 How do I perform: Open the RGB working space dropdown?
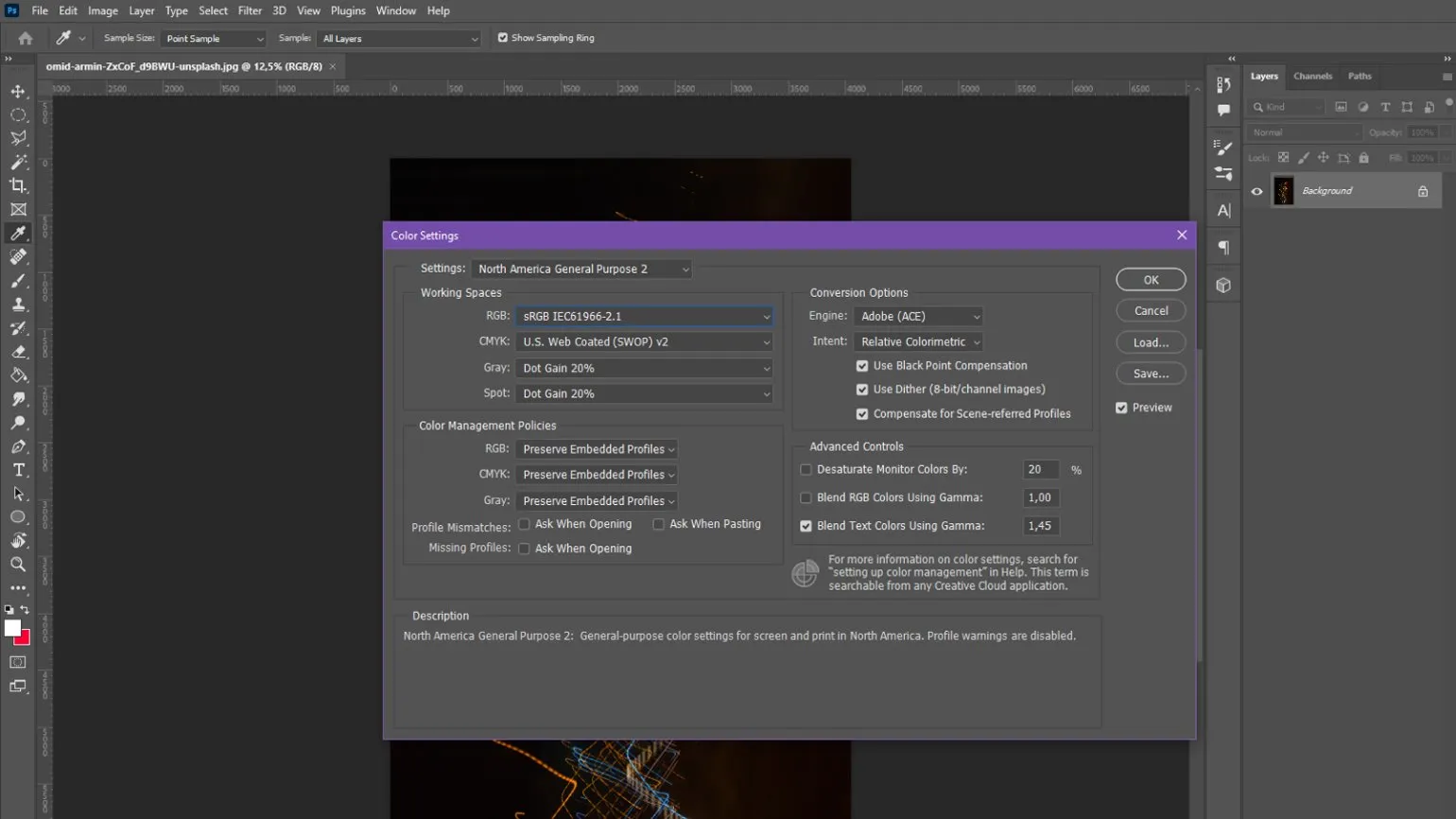(645, 317)
